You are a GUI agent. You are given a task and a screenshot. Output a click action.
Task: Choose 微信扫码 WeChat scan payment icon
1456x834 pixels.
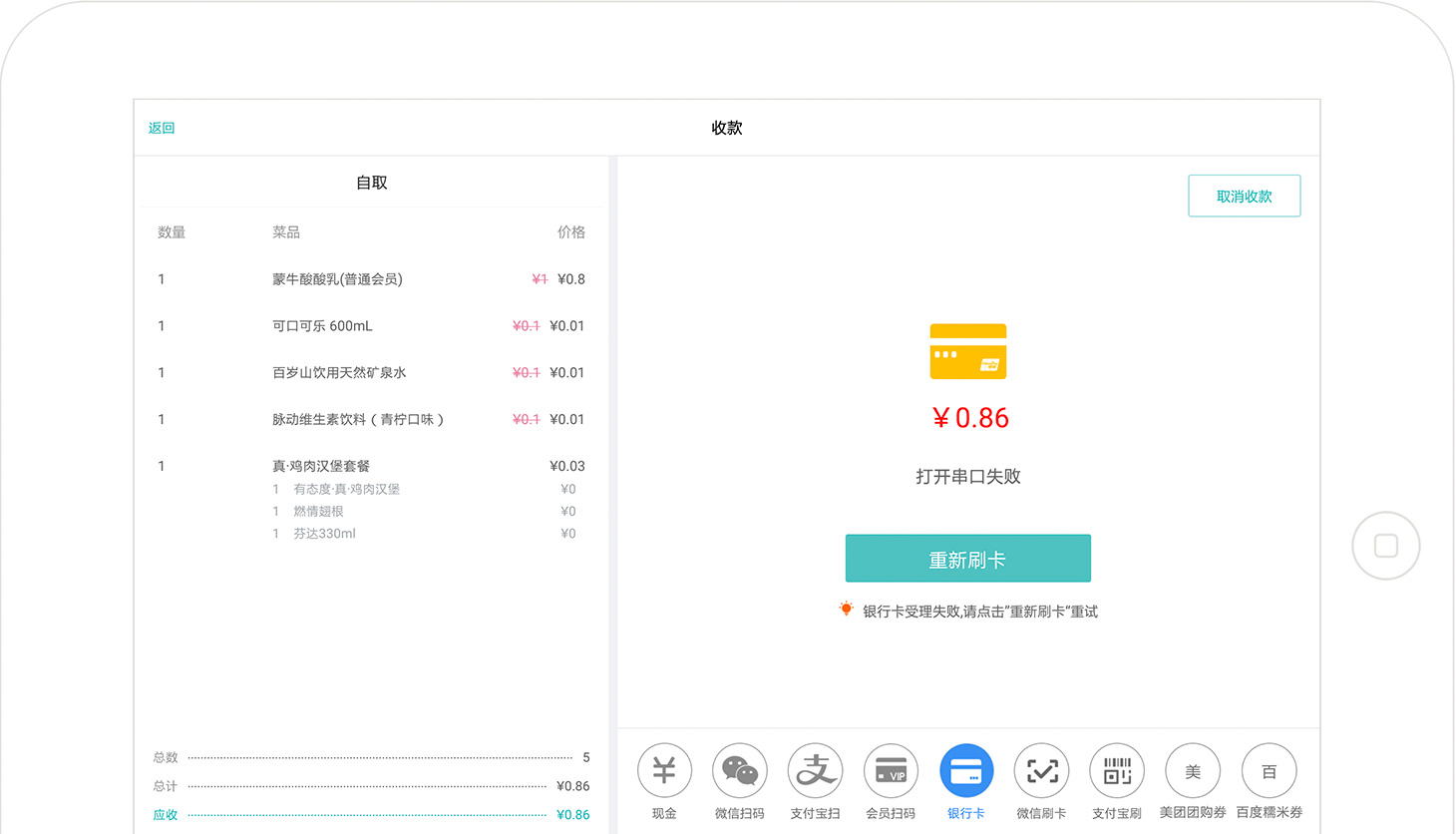pyautogui.click(x=740, y=770)
